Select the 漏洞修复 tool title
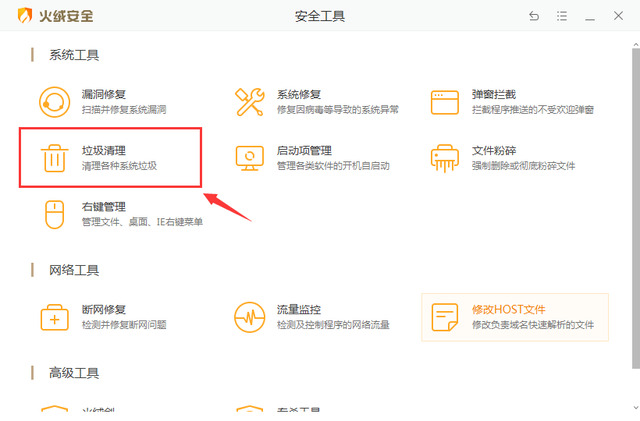 104,94
